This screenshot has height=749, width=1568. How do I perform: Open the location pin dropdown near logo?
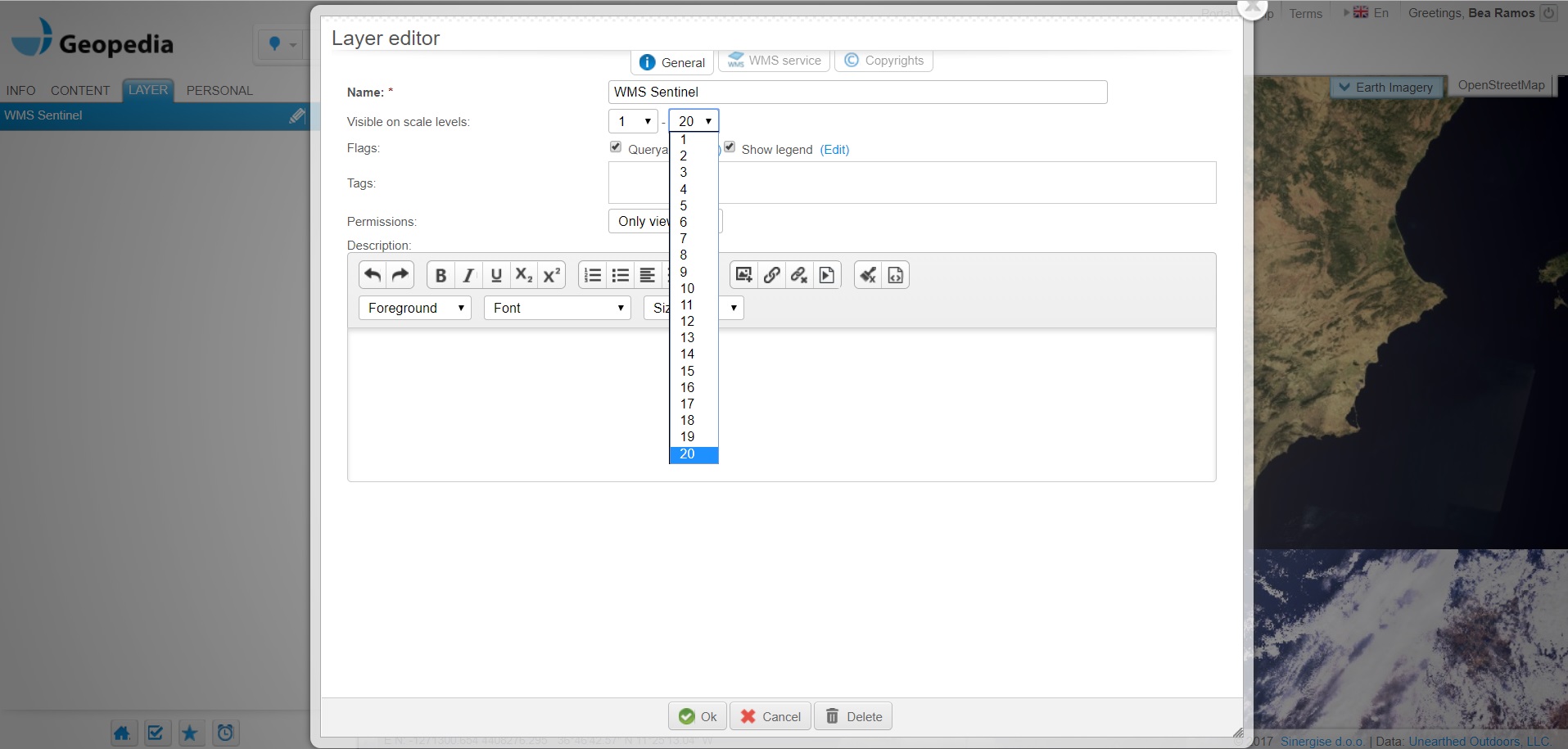[x=282, y=44]
